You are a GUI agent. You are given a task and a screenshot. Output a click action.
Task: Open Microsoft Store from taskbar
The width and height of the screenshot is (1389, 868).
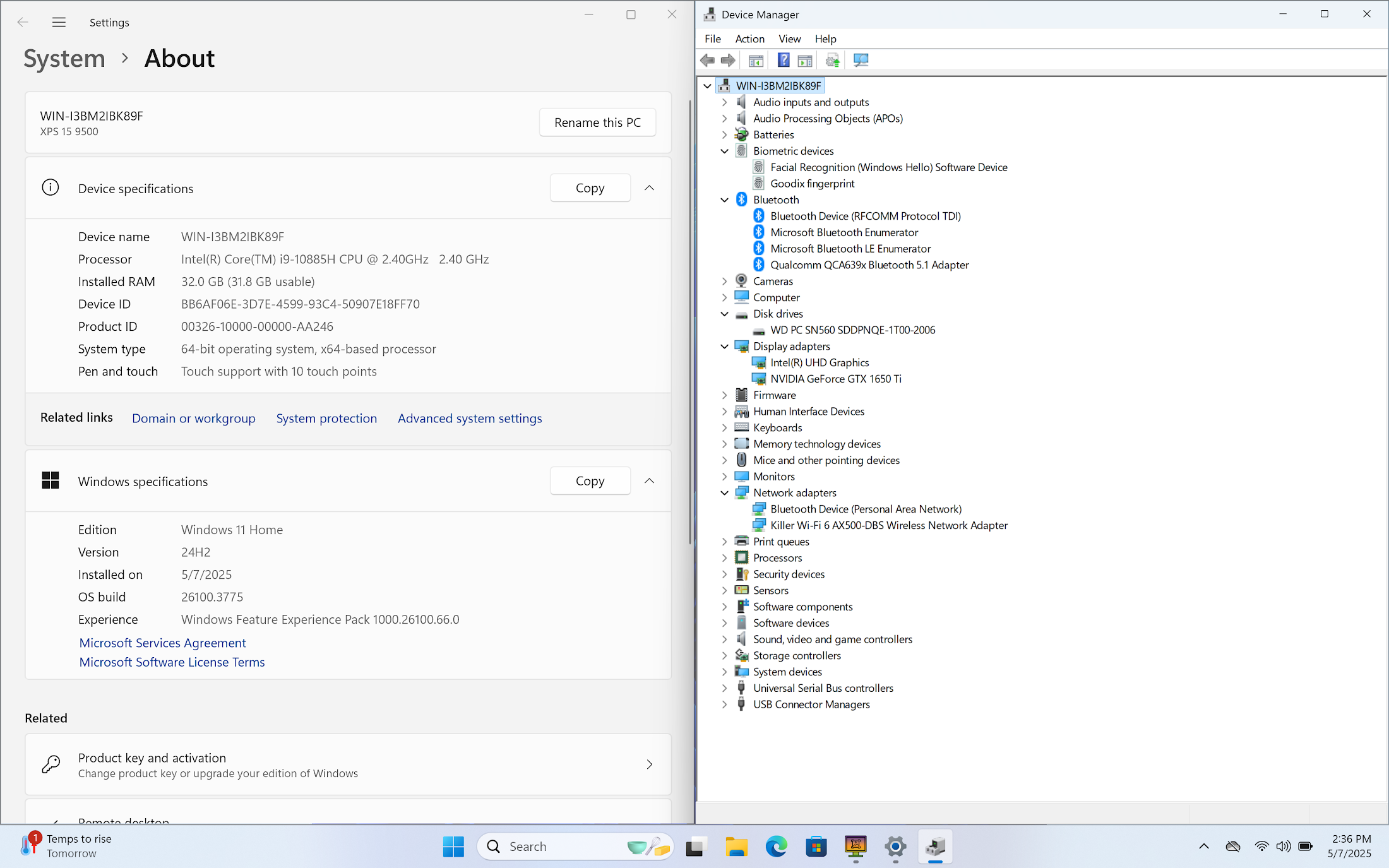point(816,847)
